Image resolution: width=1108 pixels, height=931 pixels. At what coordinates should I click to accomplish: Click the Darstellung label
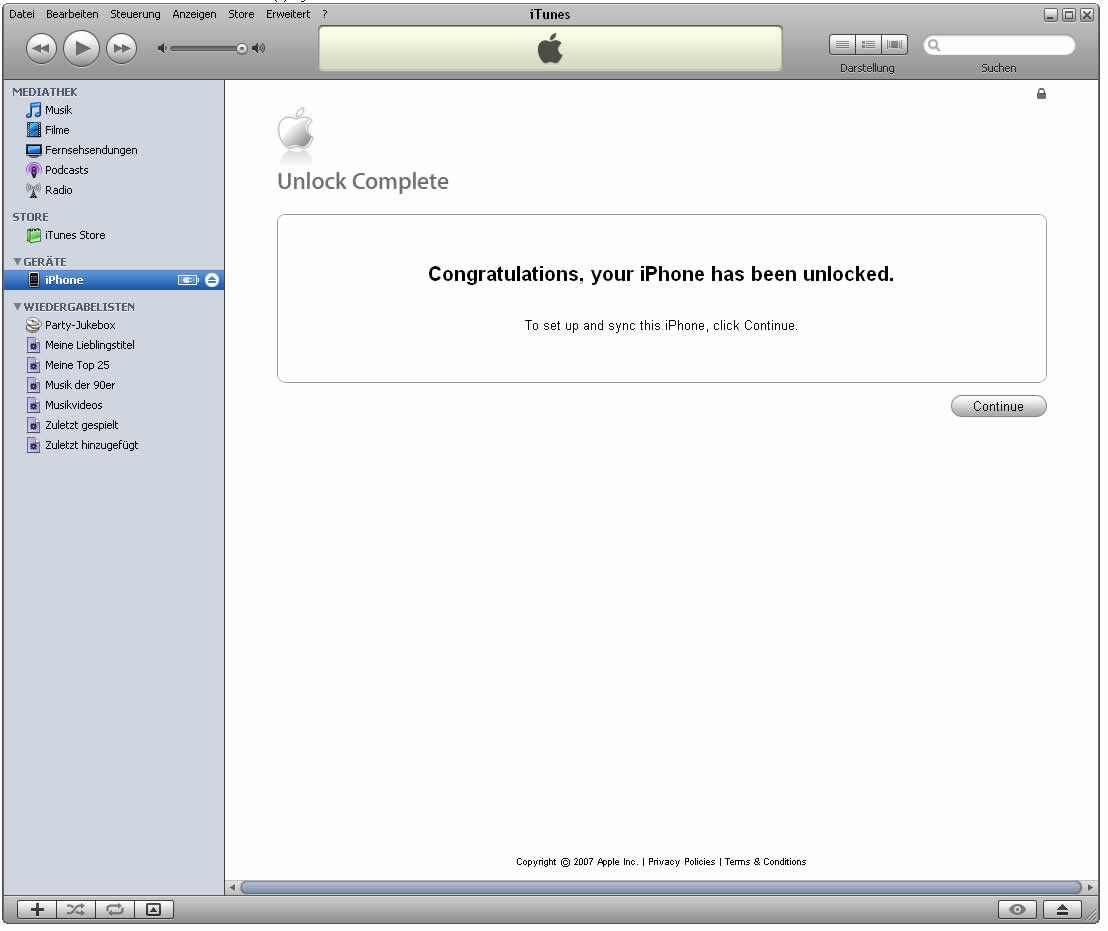pyautogui.click(x=867, y=69)
